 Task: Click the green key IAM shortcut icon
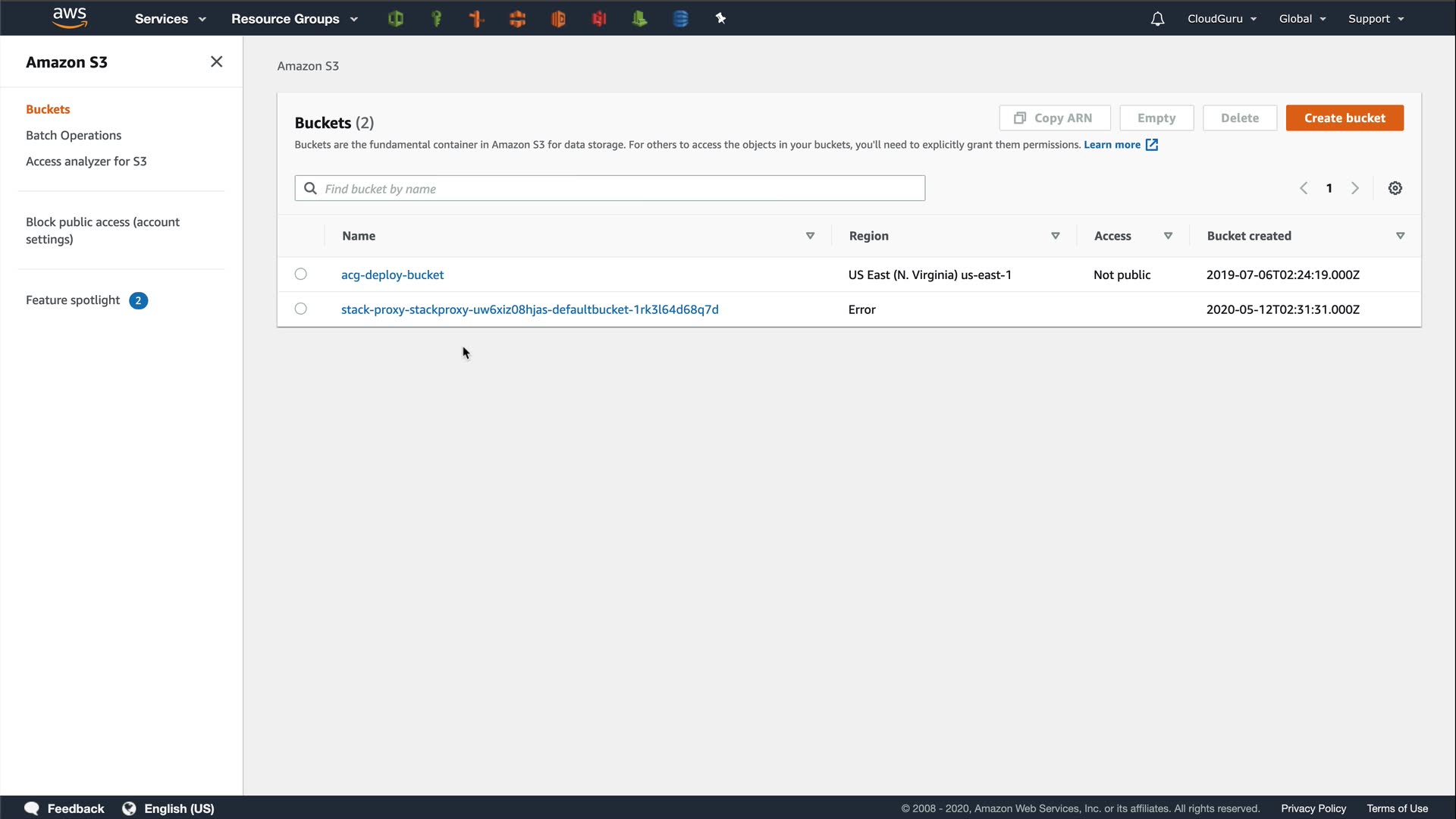(x=436, y=19)
